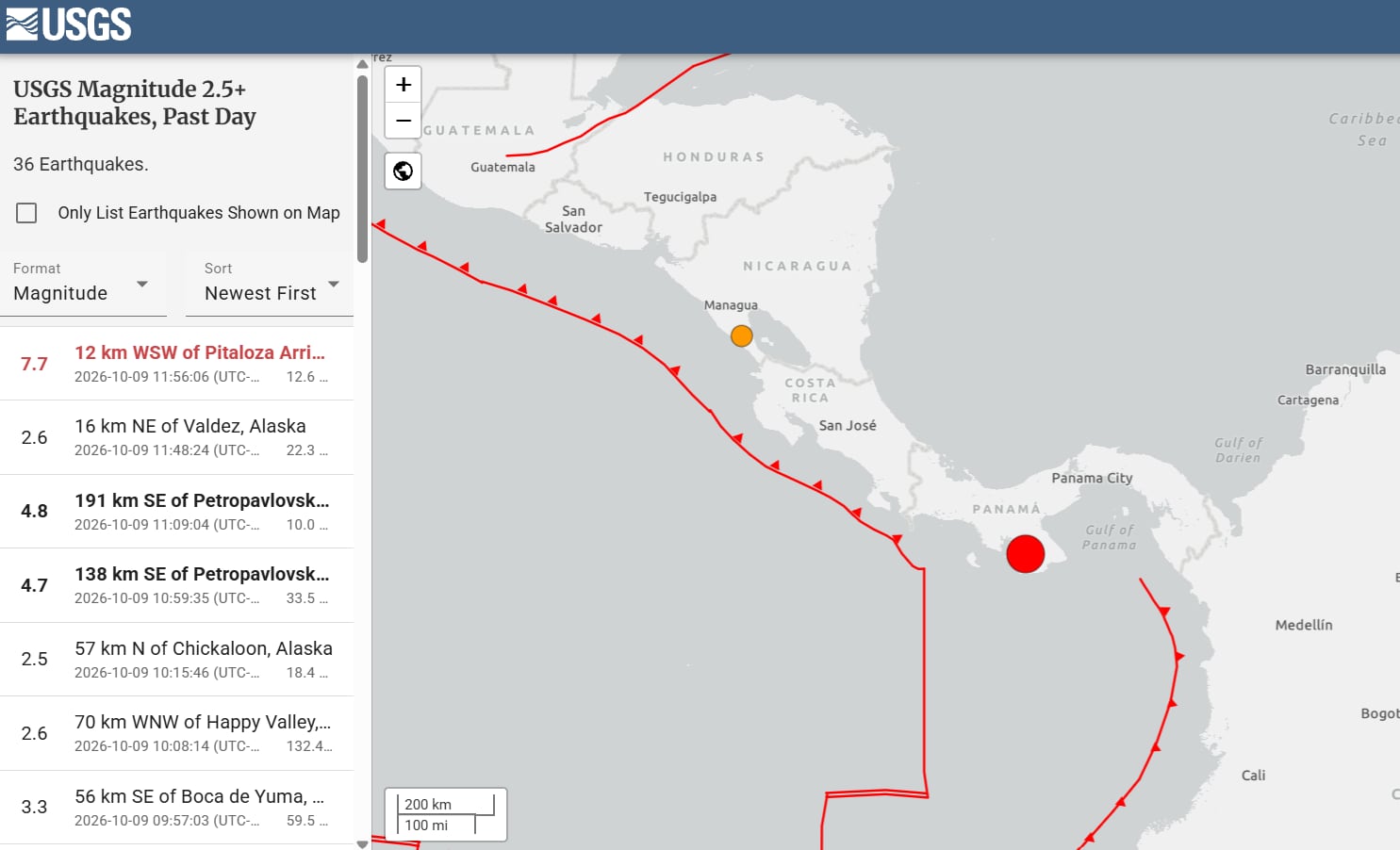Open the Sort Newest First dropdown

pyautogui.click(x=272, y=283)
